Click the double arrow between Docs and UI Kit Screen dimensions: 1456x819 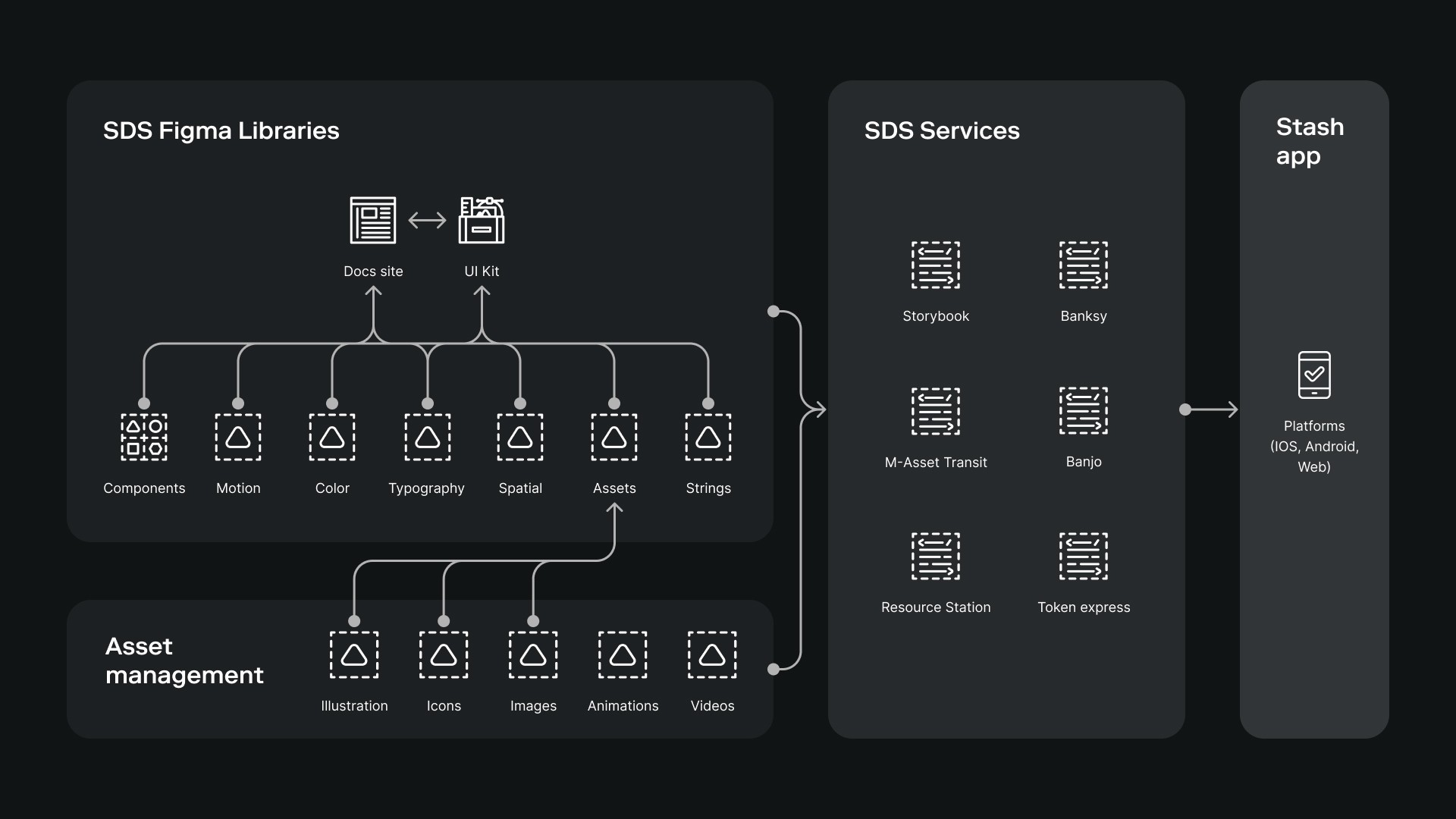[x=427, y=221]
